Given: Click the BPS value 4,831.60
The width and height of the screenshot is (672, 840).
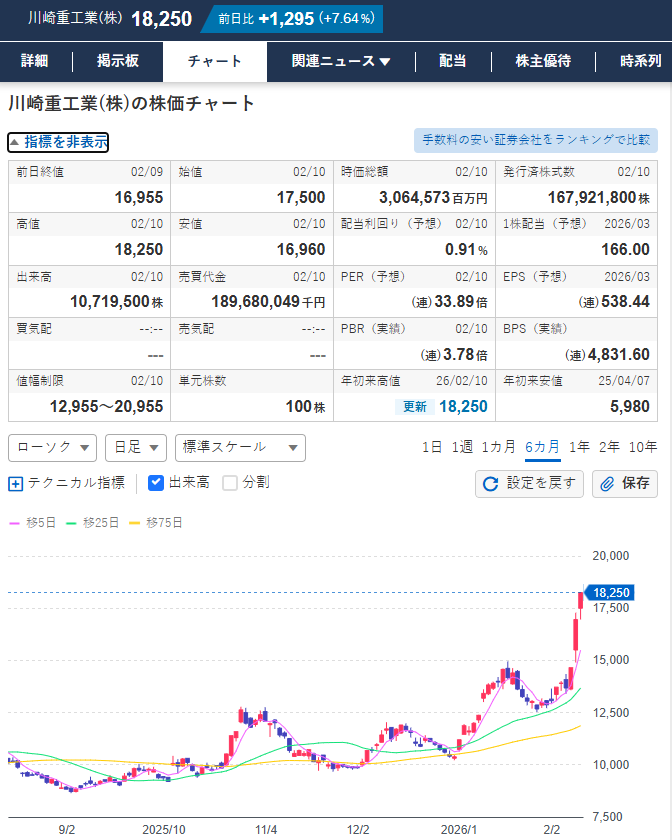Looking at the screenshot, I should pos(607,355).
